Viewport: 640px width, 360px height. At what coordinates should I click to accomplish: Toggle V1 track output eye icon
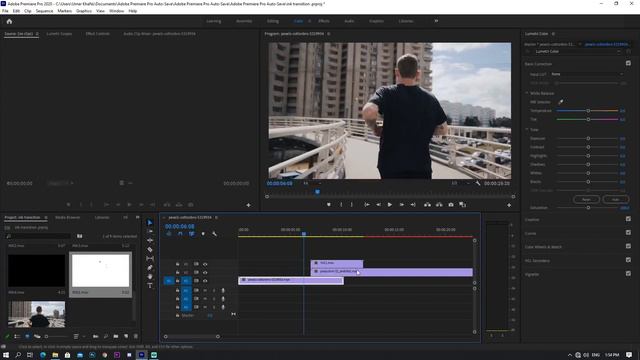205,281
